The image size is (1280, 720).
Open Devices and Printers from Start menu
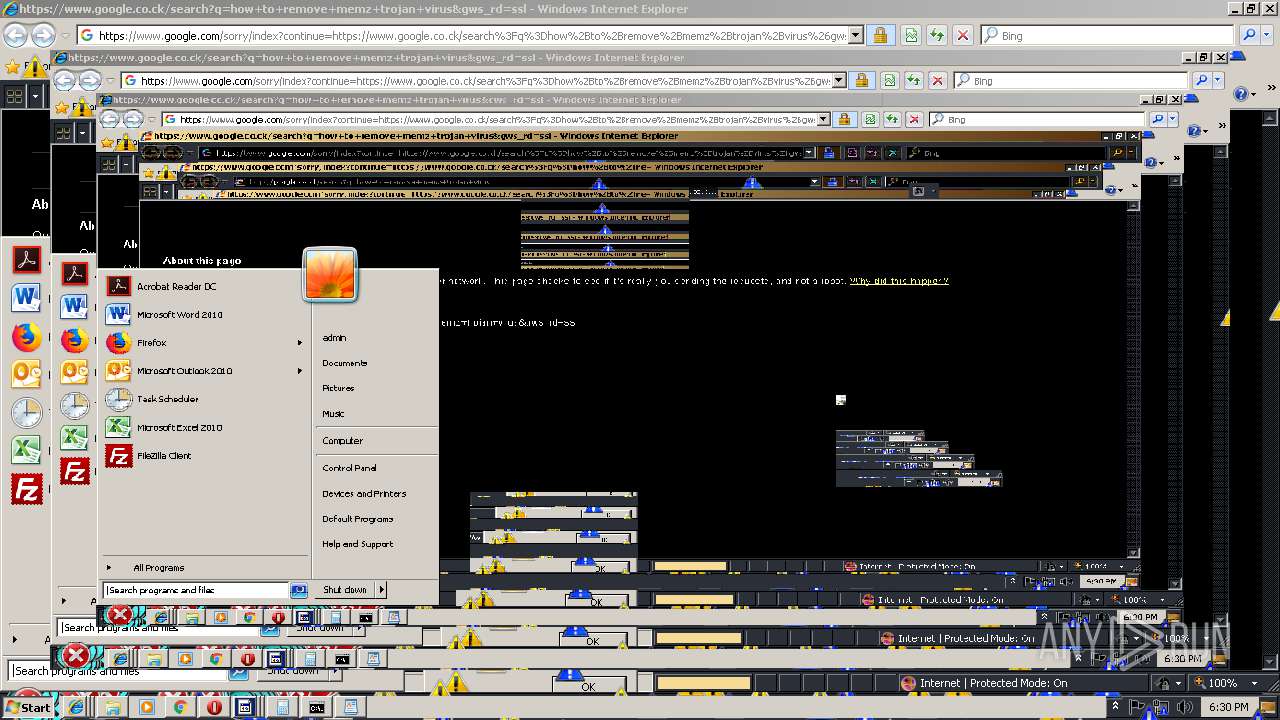[x=364, y=494]
